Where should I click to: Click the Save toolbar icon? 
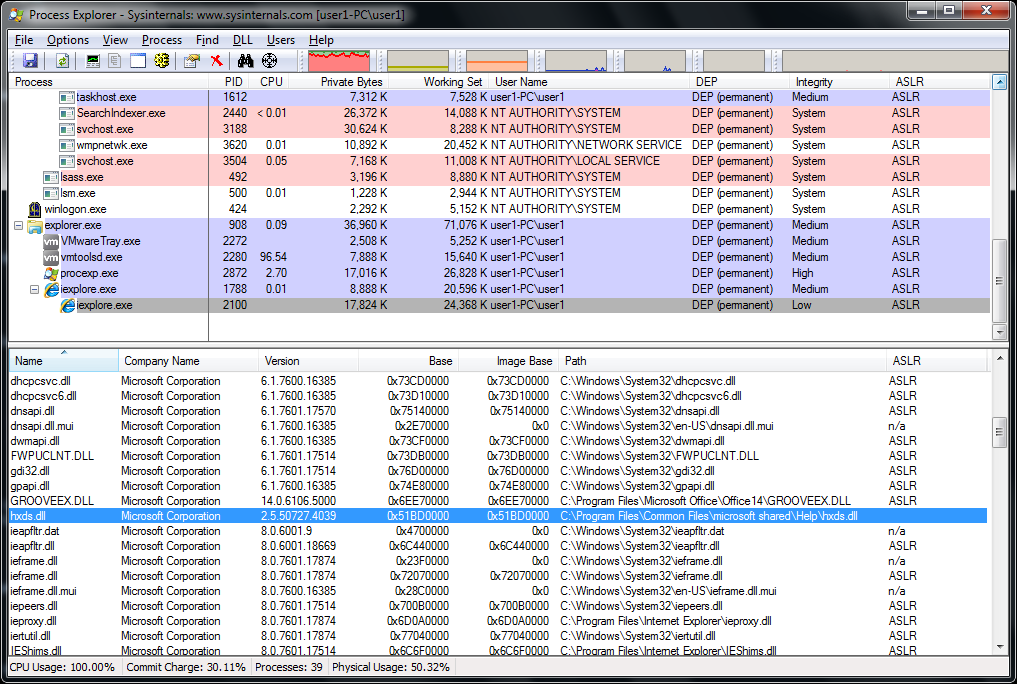(x=30, y=61)
